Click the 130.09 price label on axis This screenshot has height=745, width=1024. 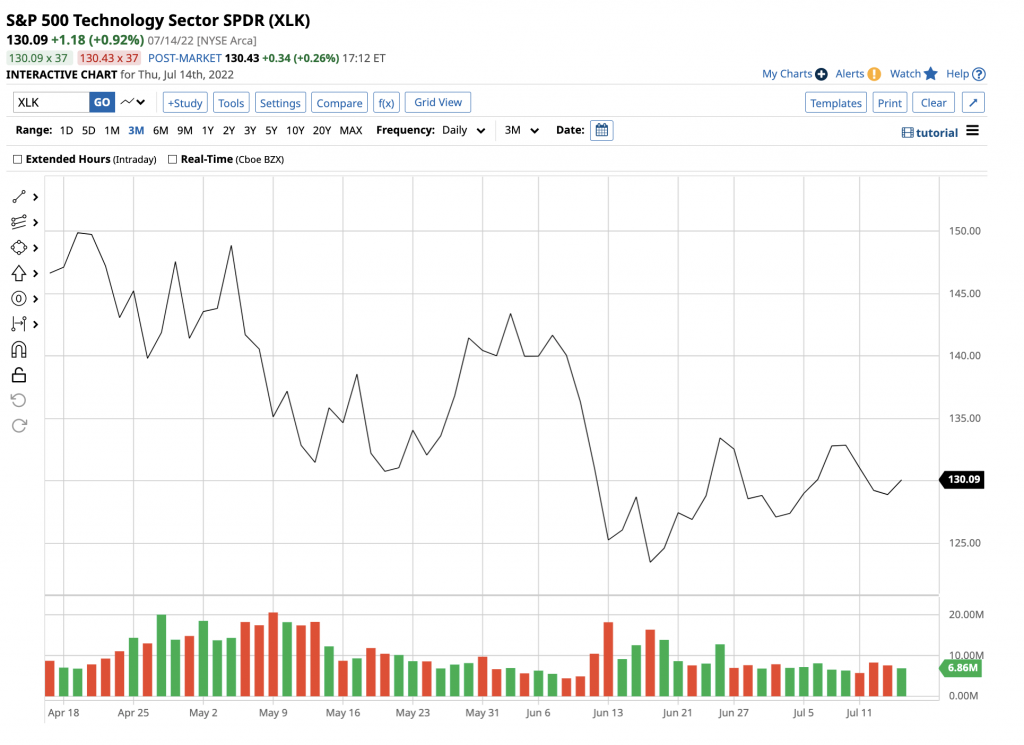(x=962, y=479)
